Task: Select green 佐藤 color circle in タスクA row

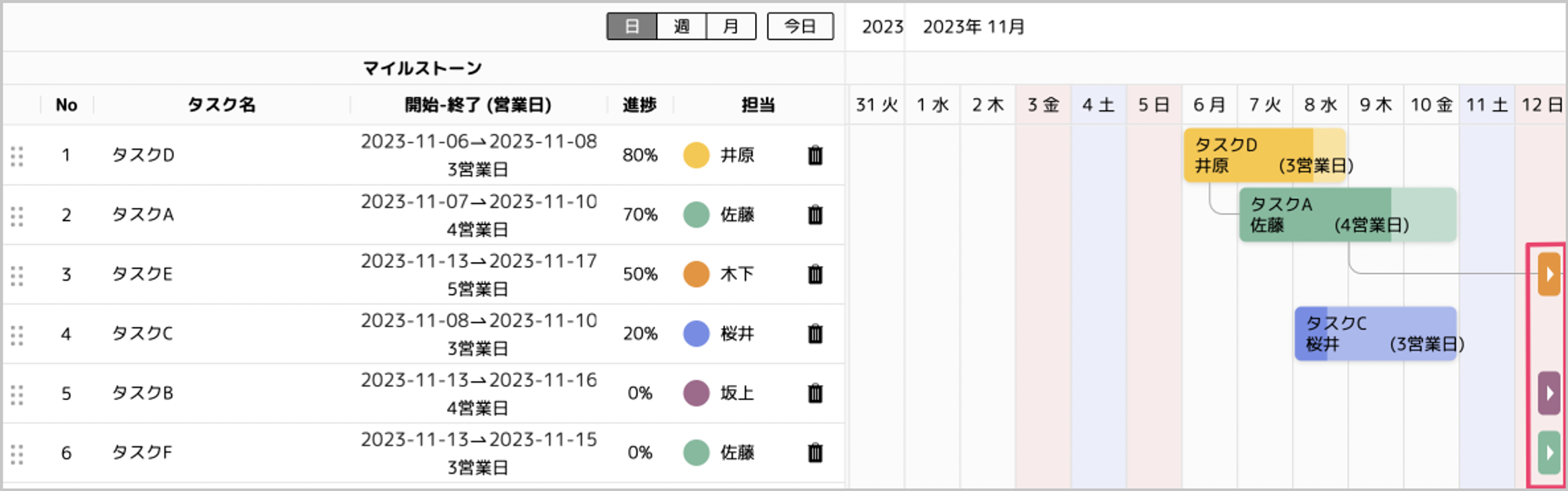Action: tap(696, 215)
